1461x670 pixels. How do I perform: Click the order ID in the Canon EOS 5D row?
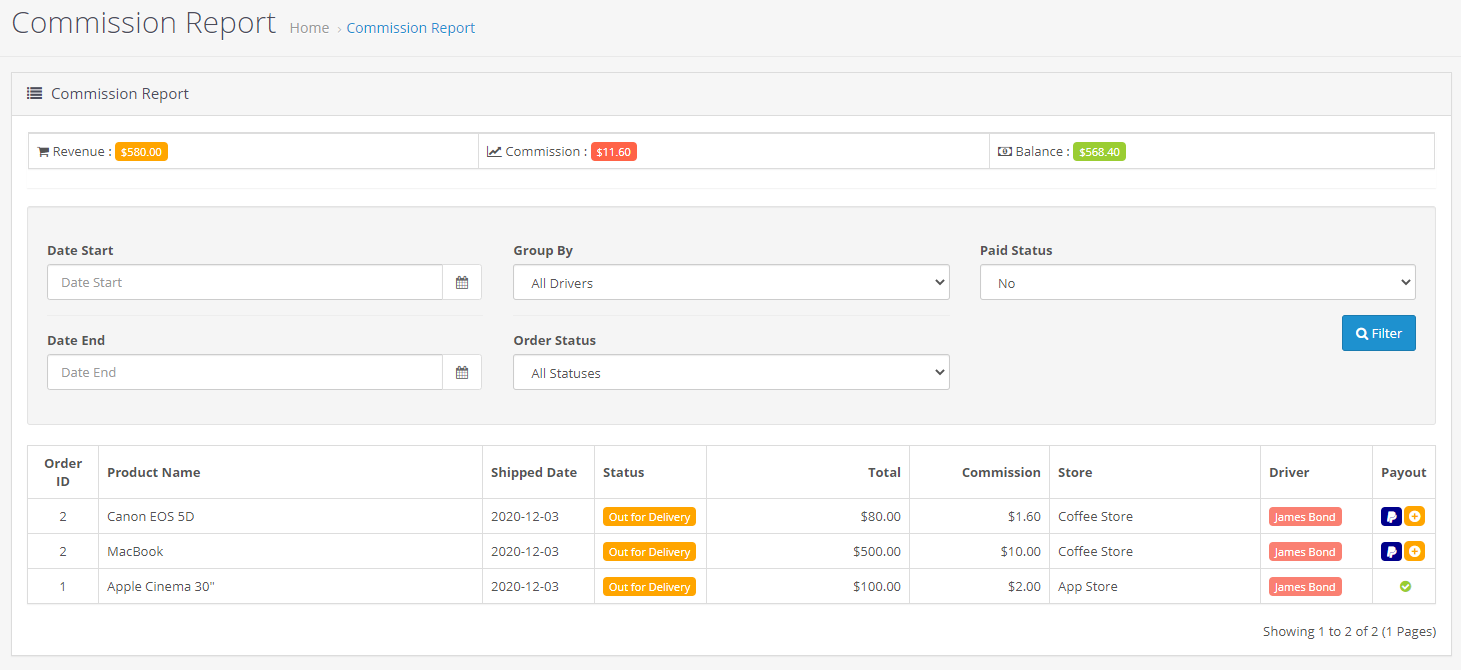tap(63, 517)
